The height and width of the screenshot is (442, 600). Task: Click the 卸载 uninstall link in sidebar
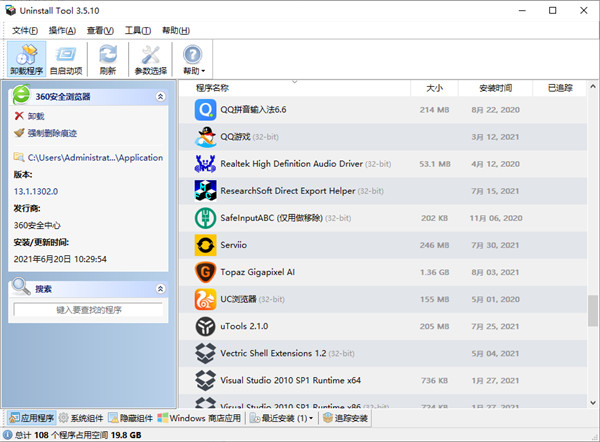click(x=36, y=116)
